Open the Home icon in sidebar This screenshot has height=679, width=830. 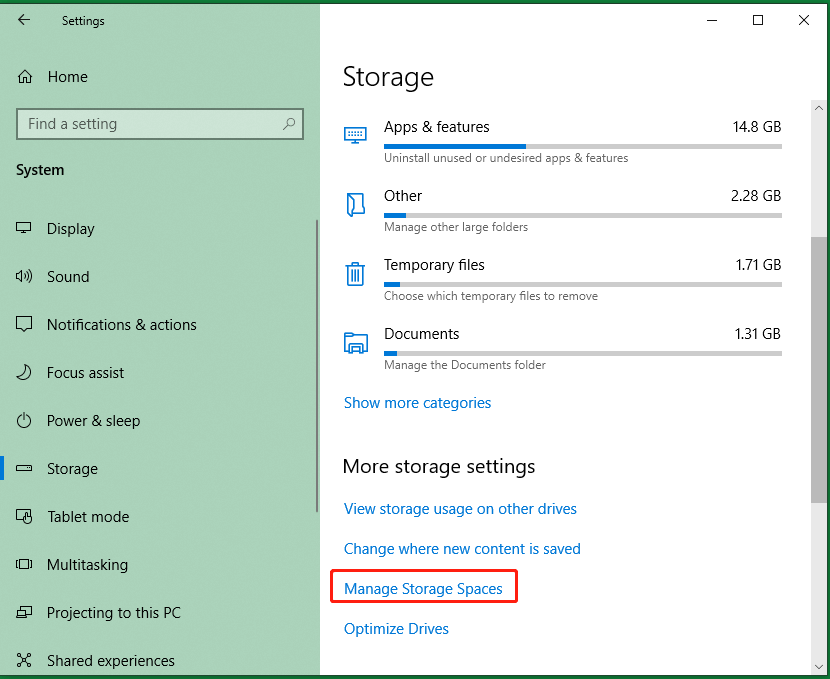tap(25, 77)
